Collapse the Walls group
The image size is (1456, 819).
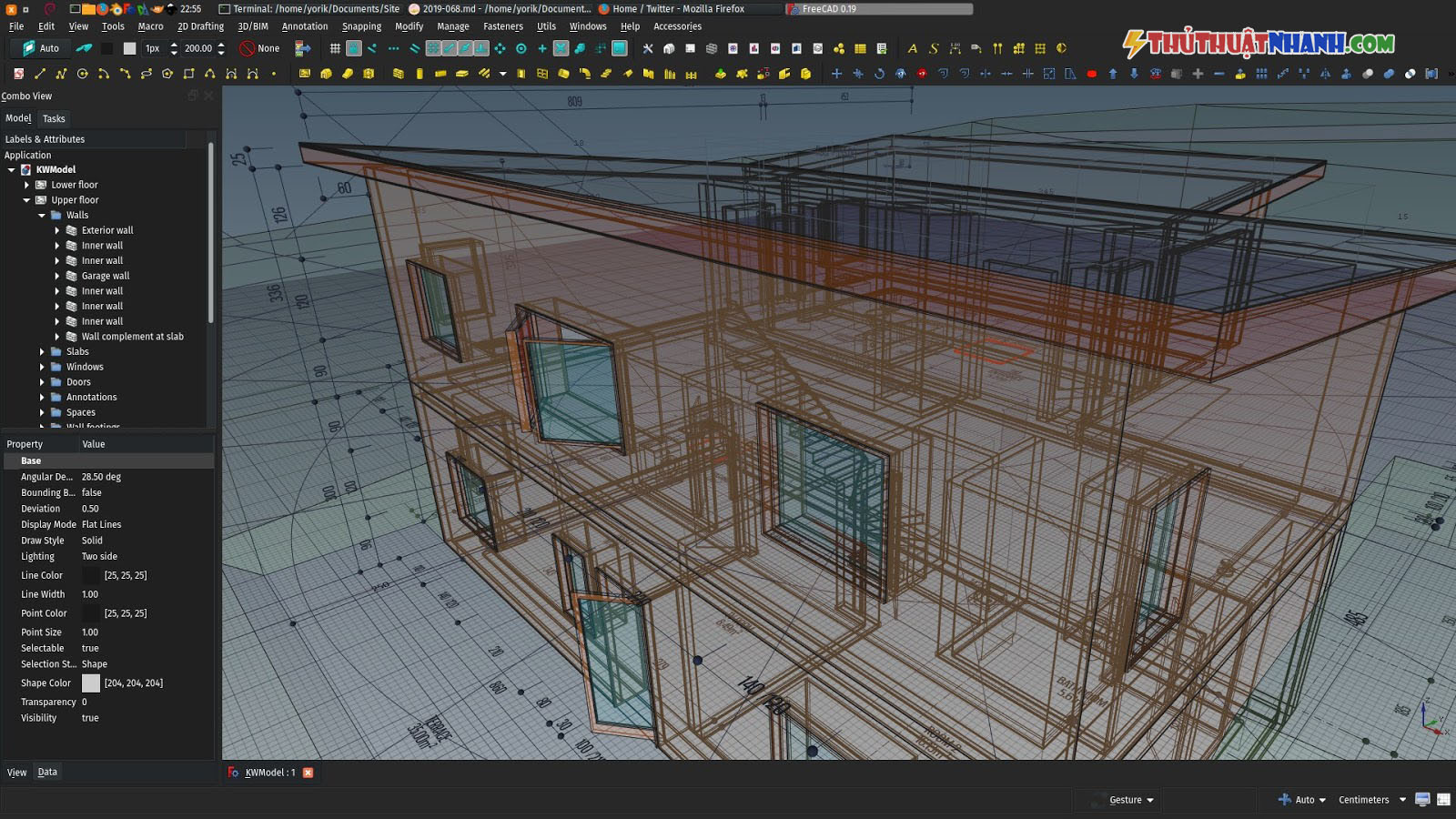coord(42,216)
